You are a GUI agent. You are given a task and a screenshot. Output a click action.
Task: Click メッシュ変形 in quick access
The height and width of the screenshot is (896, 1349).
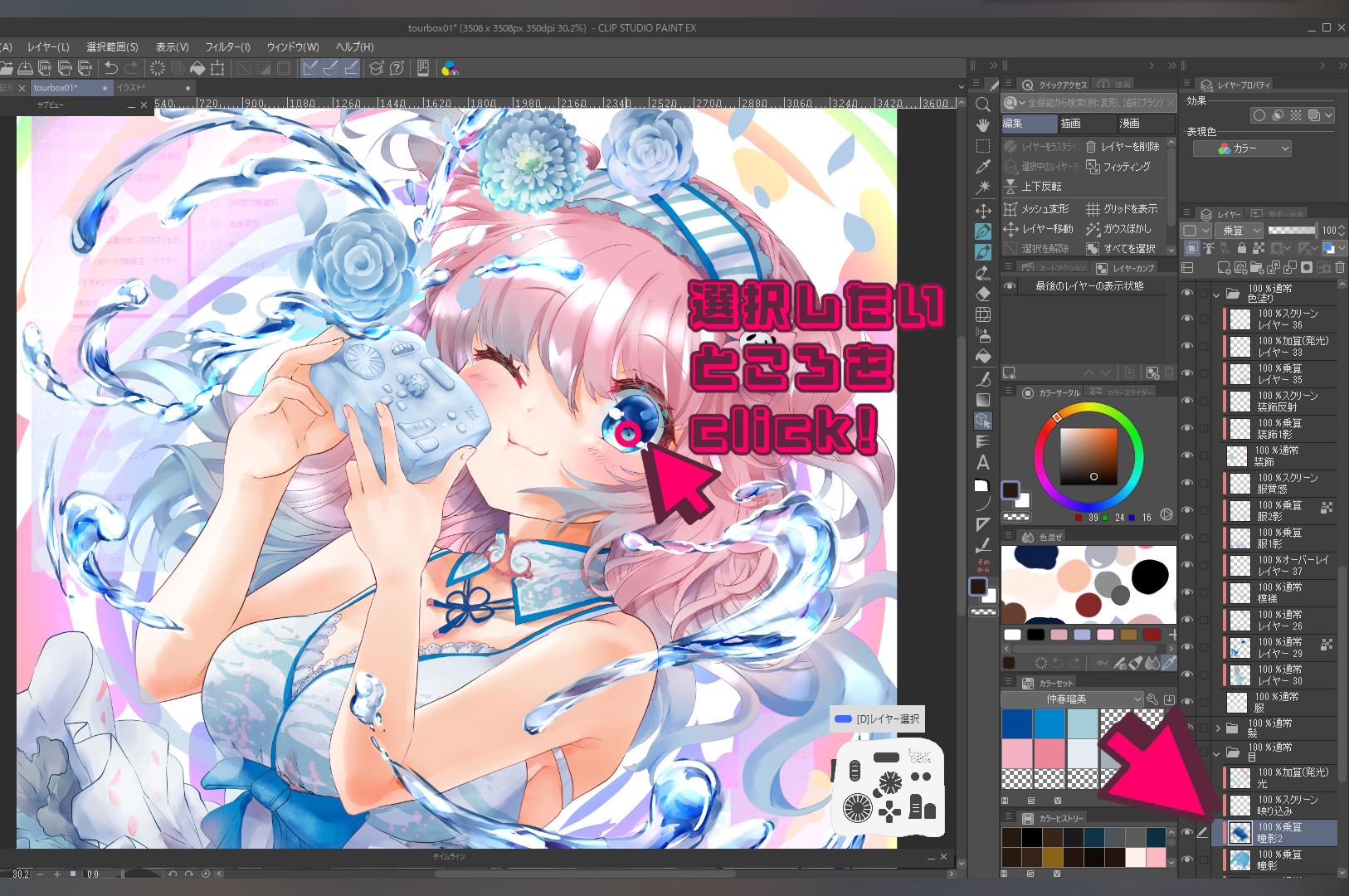tap(1036, 209)
